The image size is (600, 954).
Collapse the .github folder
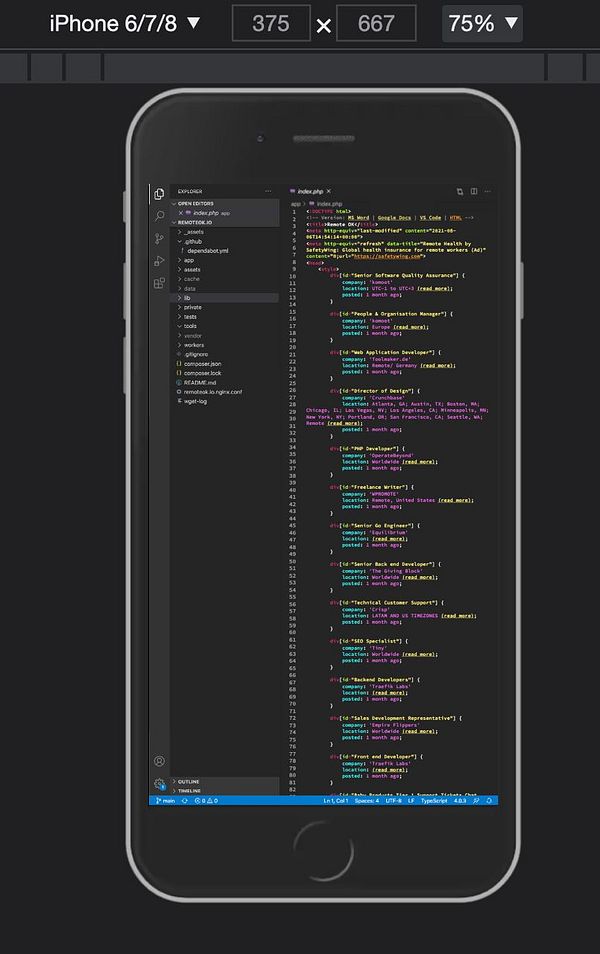point(190,242)
